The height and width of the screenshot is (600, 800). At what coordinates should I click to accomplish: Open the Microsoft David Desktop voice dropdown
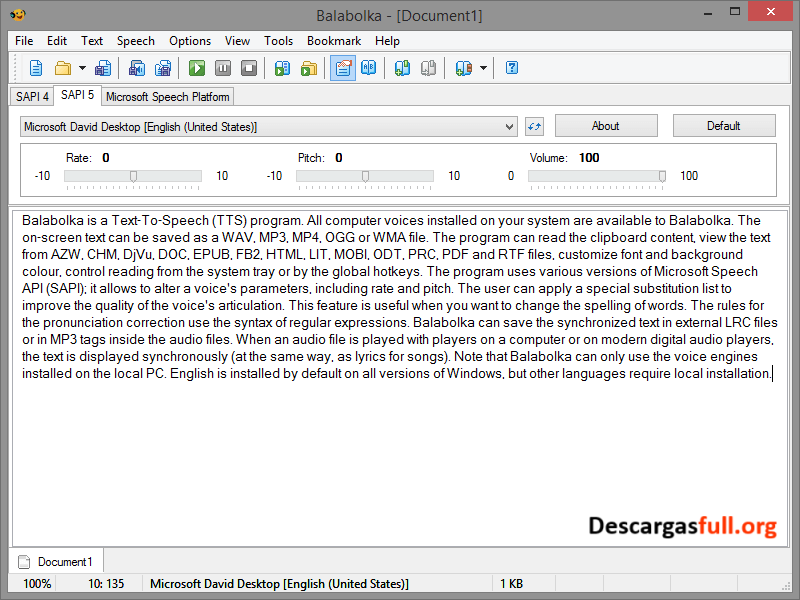269,126
